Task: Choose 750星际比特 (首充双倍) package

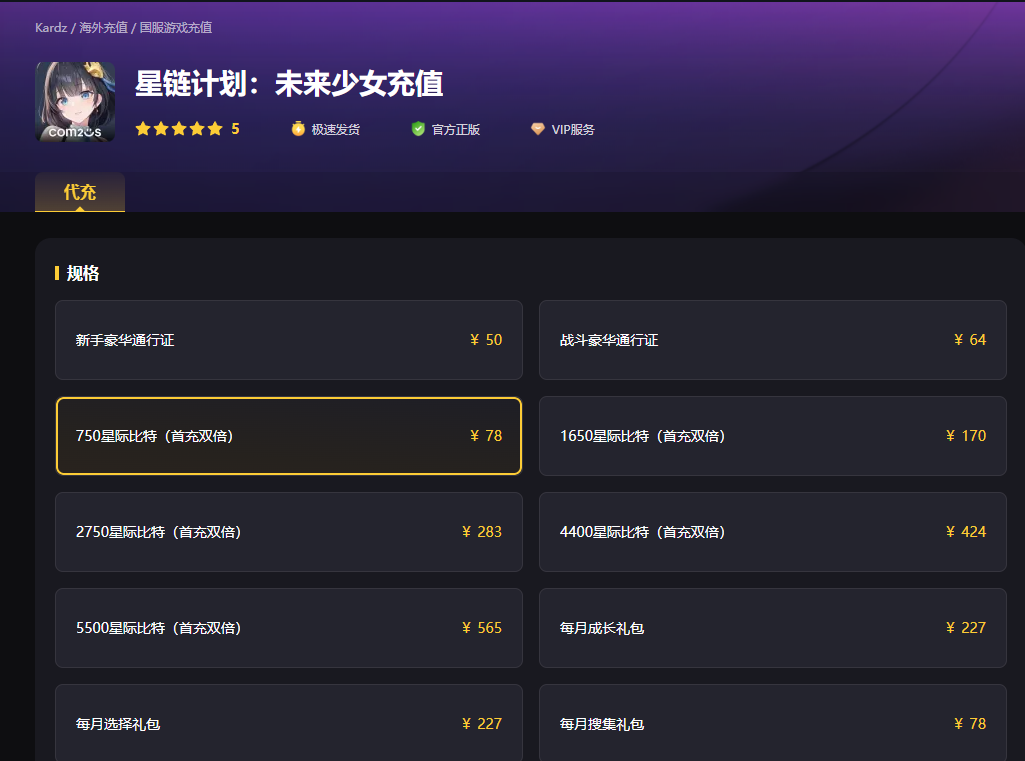Action: pos(289,436)
